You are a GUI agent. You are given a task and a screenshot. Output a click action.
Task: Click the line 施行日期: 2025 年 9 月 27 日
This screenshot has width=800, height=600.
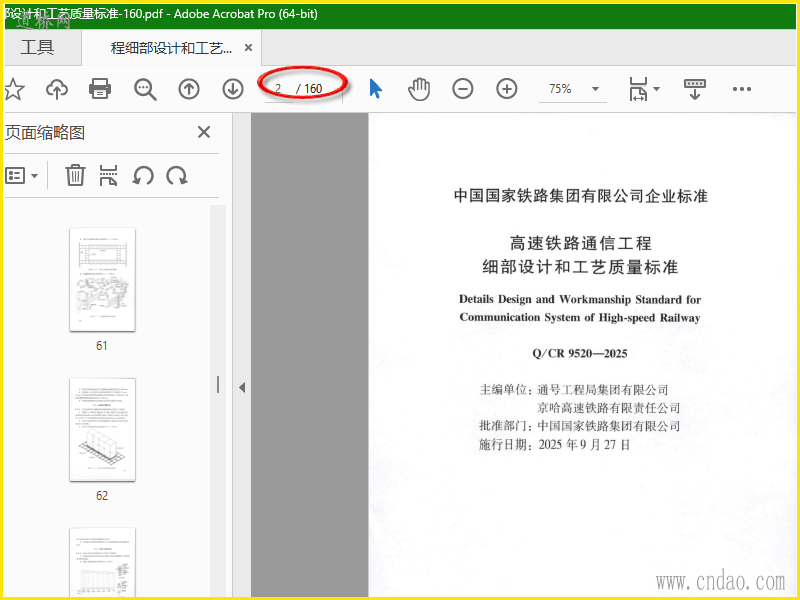point(555,444)
